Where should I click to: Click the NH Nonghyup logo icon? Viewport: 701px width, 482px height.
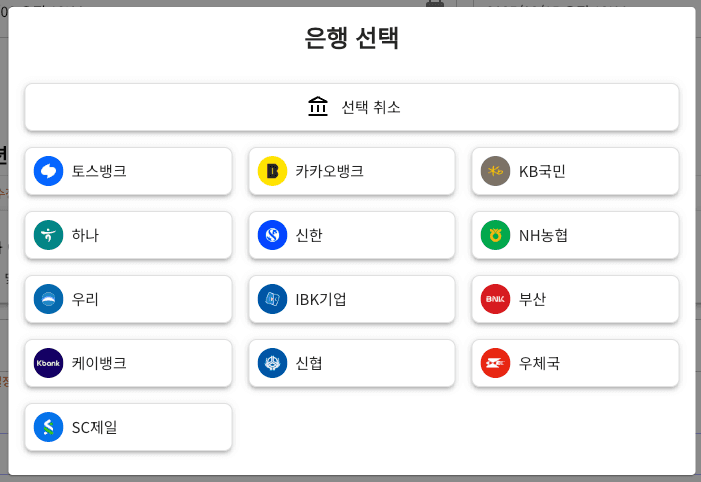click(495, 235)
